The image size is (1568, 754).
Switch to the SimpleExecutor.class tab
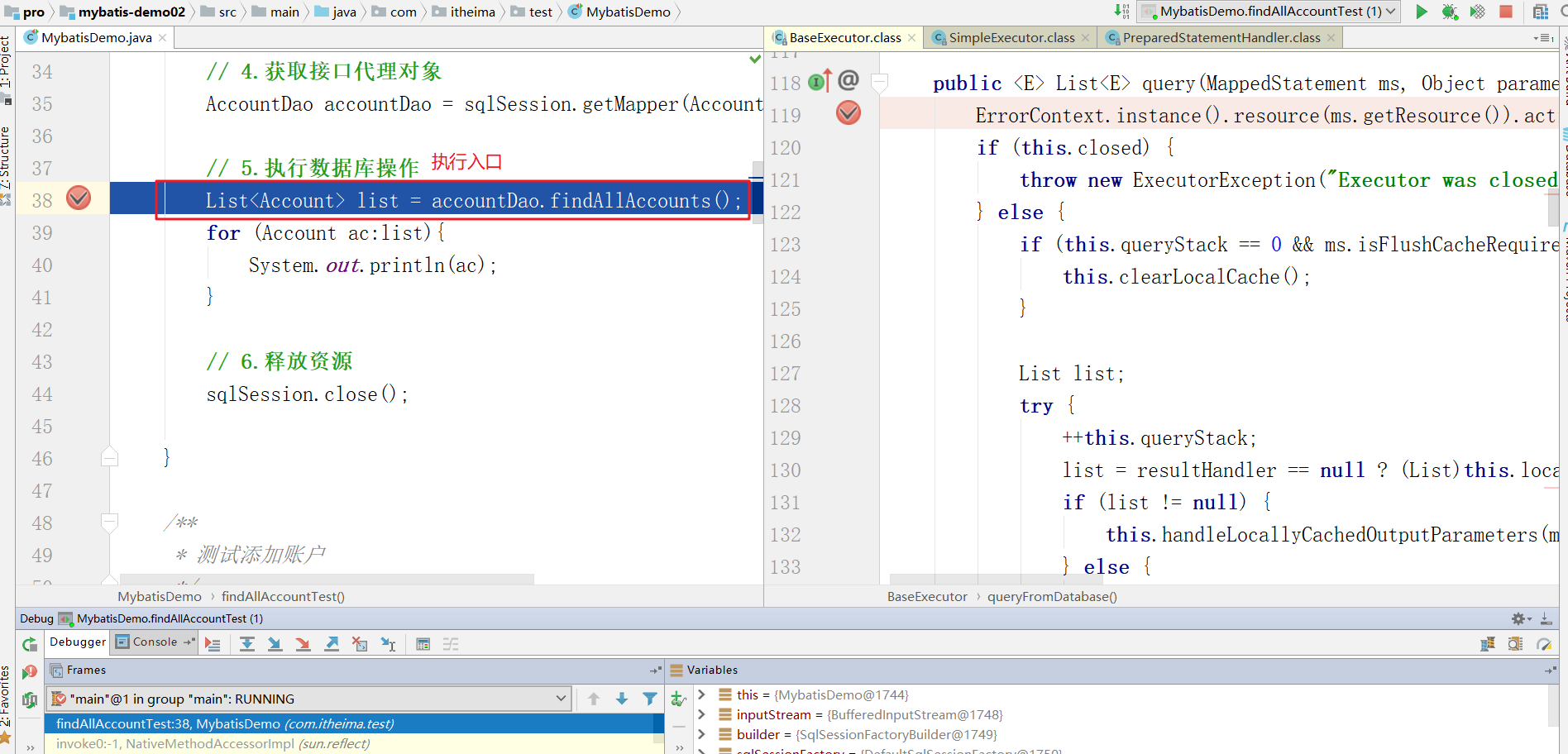(1011, 38)
